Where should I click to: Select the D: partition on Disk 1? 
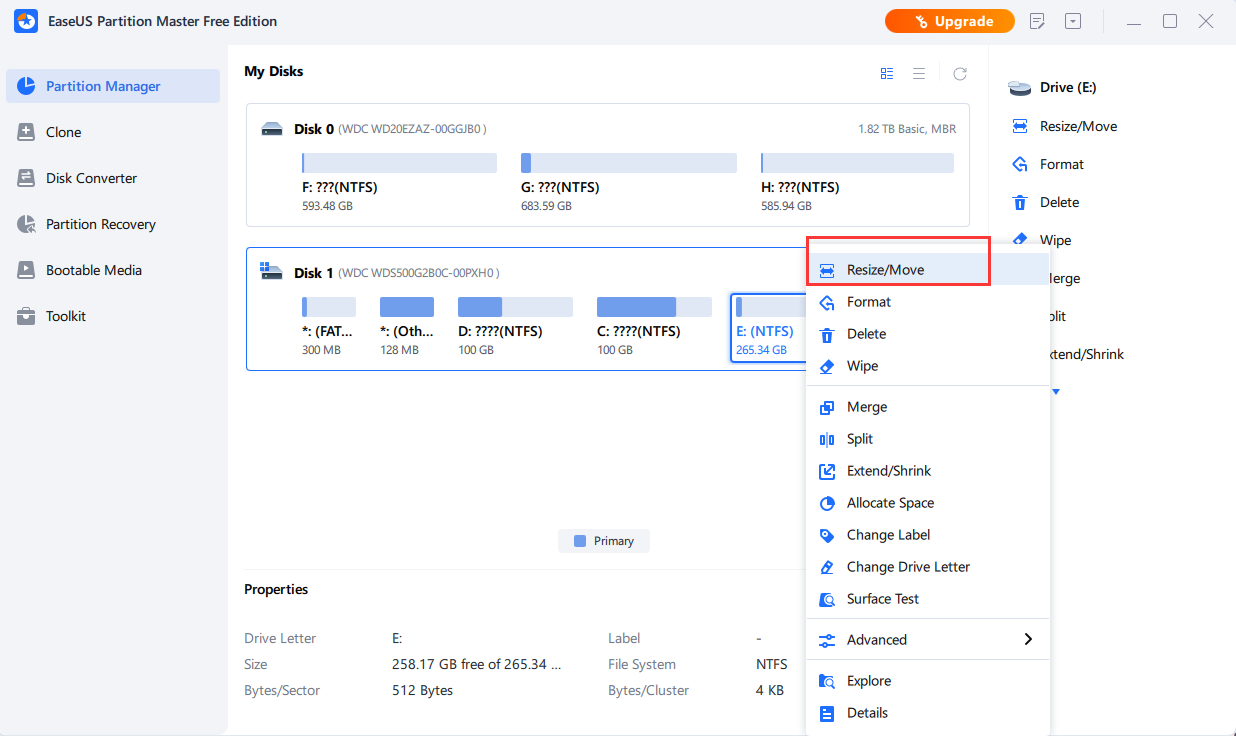515,327
